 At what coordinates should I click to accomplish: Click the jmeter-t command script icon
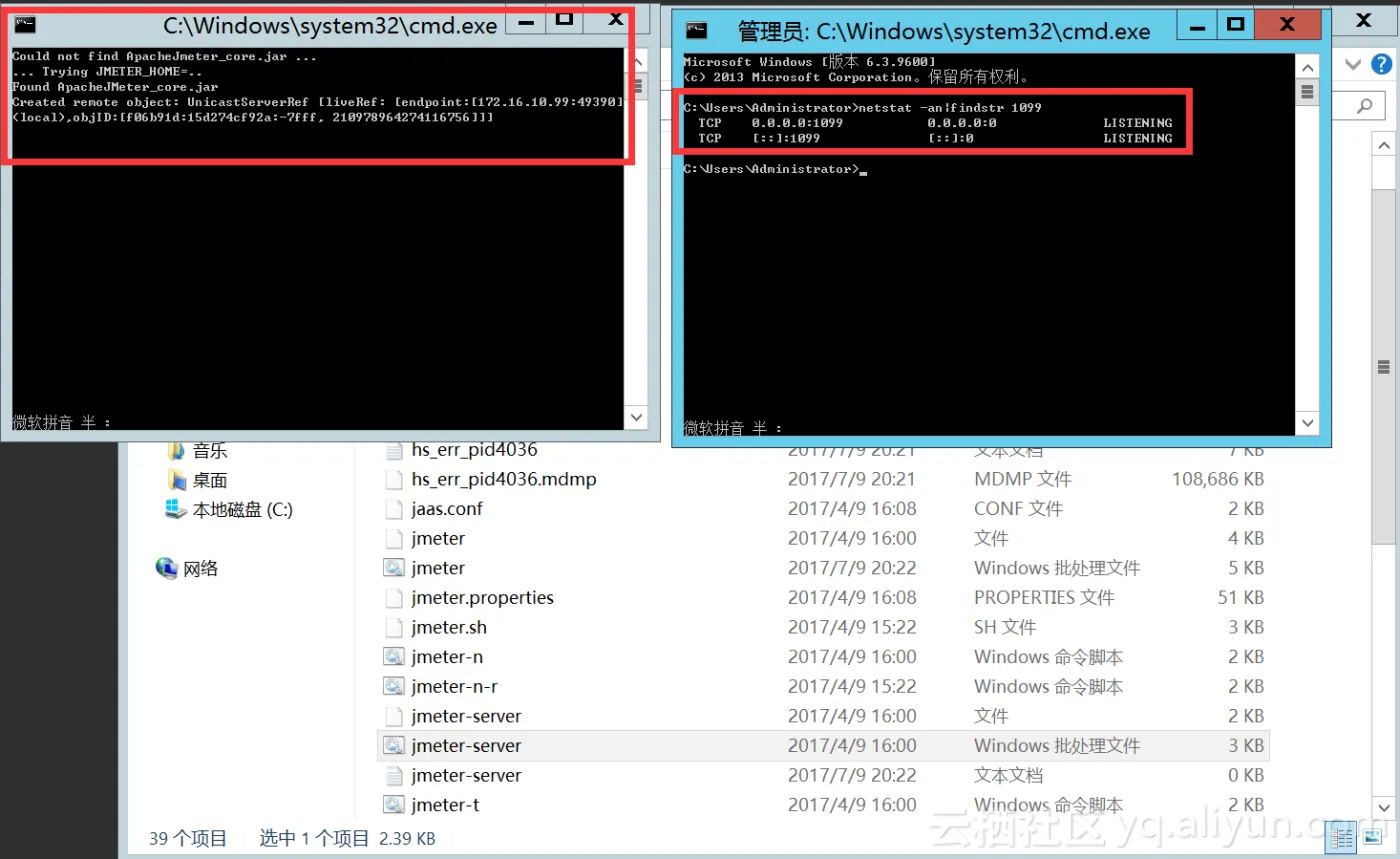[394, 805]
